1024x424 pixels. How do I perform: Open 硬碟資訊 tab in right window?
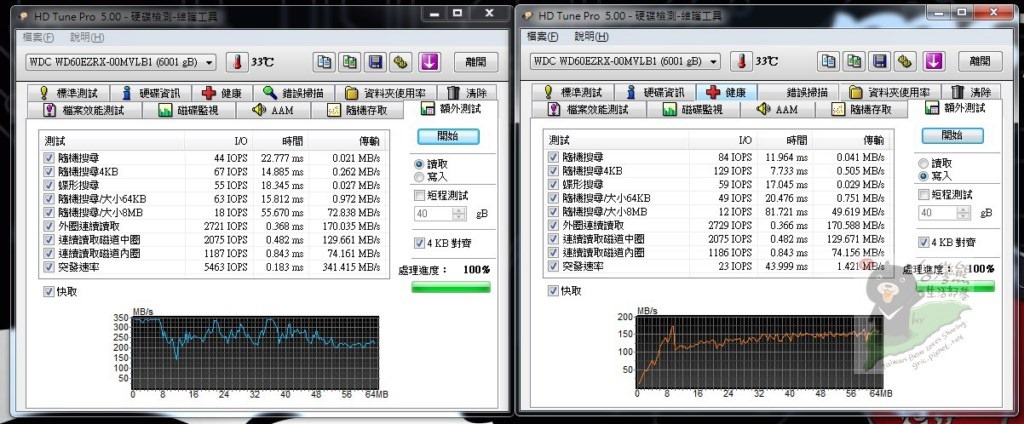656,93
